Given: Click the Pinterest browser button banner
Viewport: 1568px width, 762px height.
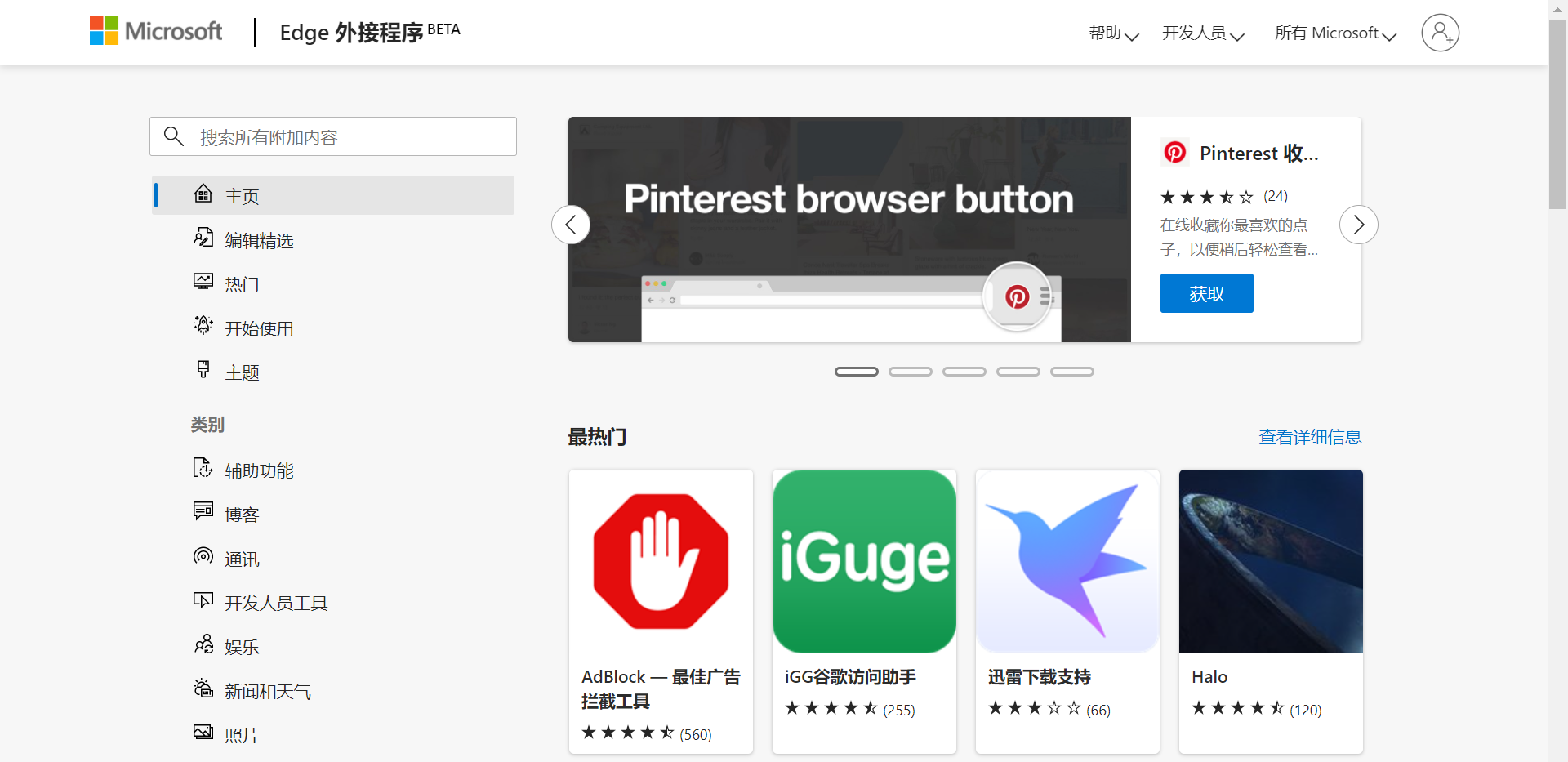Looking at the screenshot, I should tap(849, 229).
